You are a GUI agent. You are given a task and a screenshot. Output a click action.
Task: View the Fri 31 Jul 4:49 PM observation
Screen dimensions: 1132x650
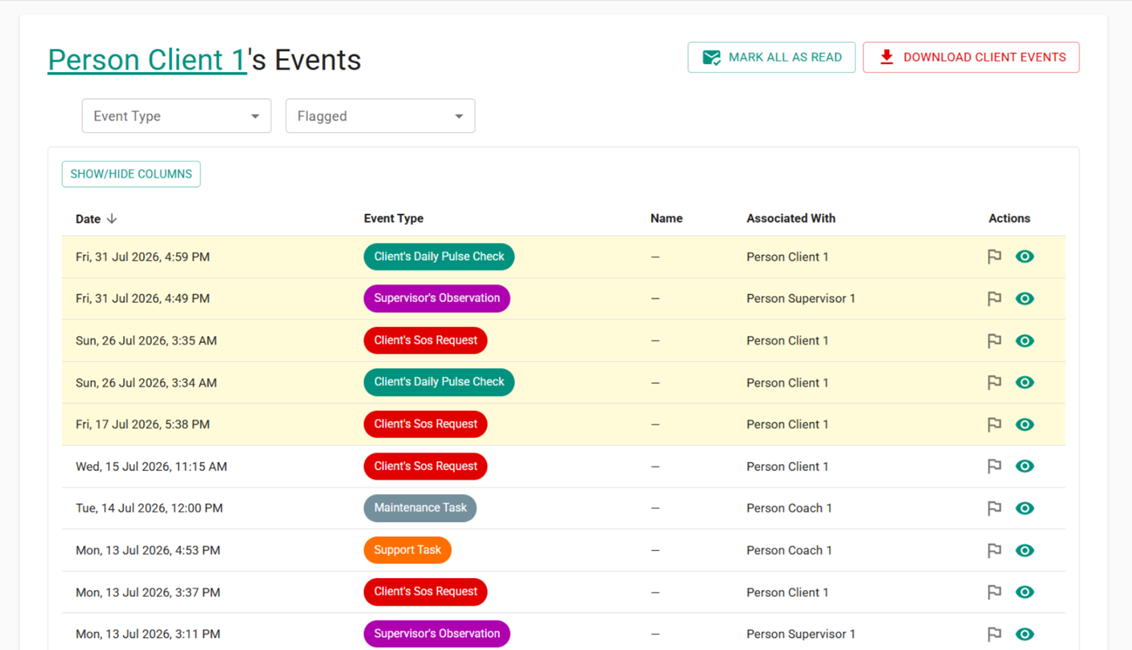[1024, 298]
